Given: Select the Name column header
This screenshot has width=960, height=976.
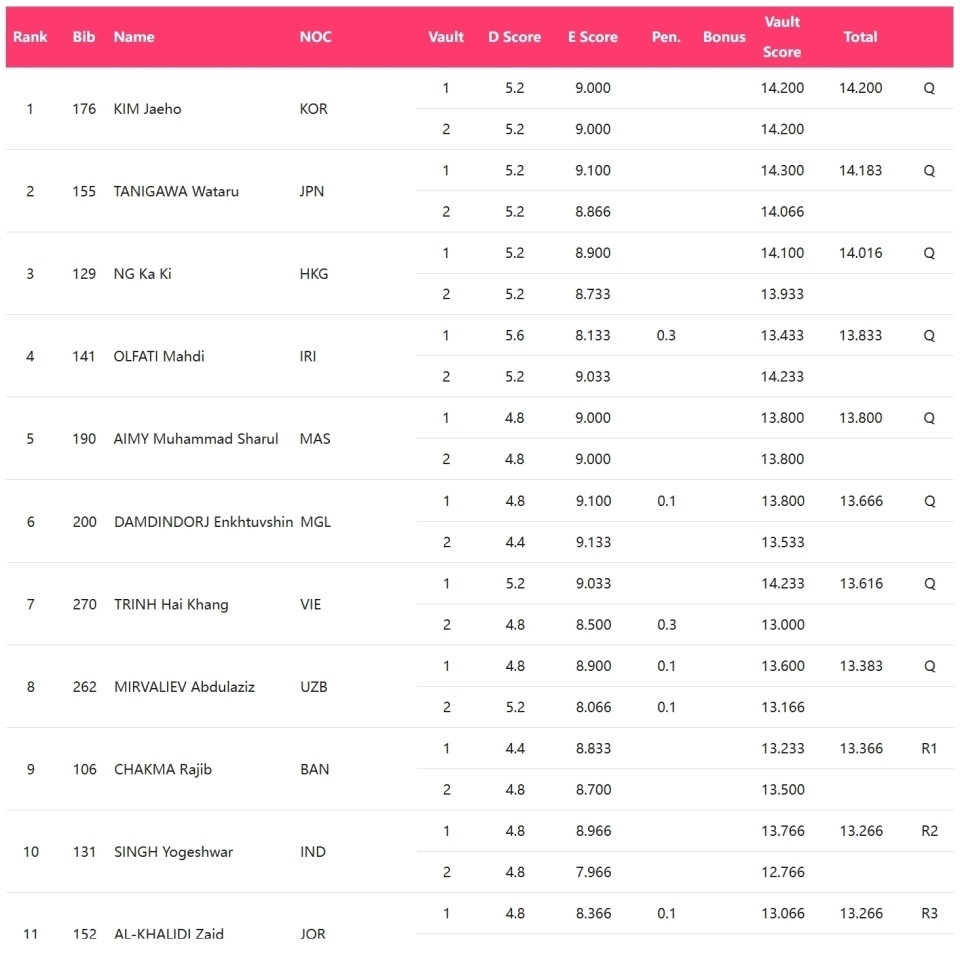Looking at the screenshot, I should tap(134, 37).
